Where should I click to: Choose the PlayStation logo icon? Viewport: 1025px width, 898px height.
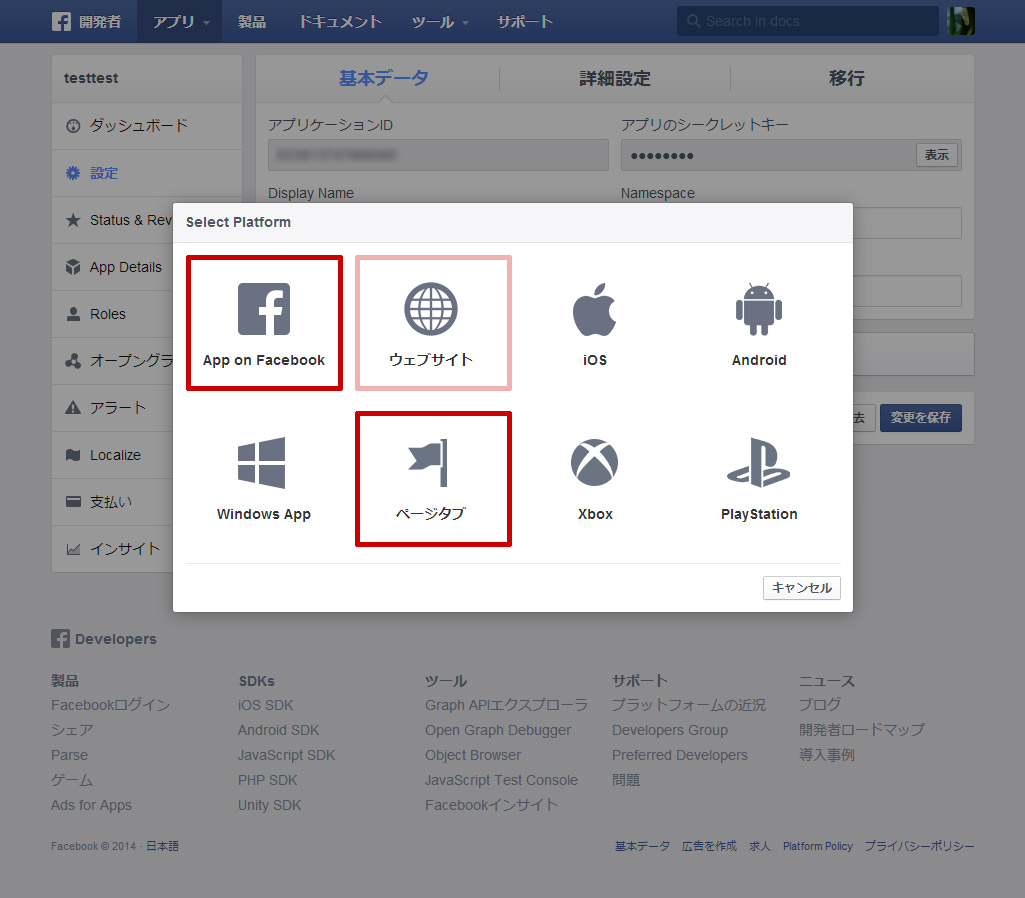[x=759, y=463]
